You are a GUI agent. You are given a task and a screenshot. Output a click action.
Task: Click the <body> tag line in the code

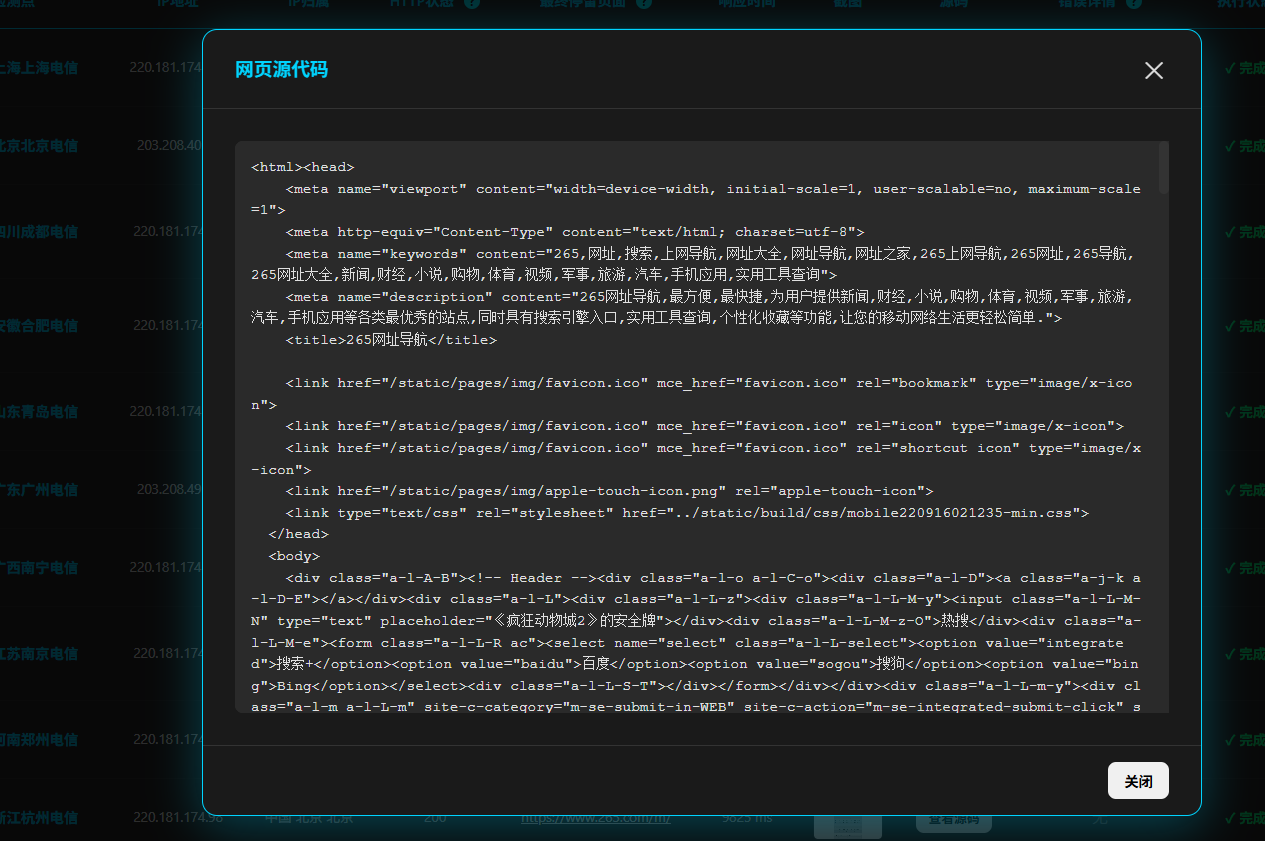pyautogui.click(x=294, y=556)
